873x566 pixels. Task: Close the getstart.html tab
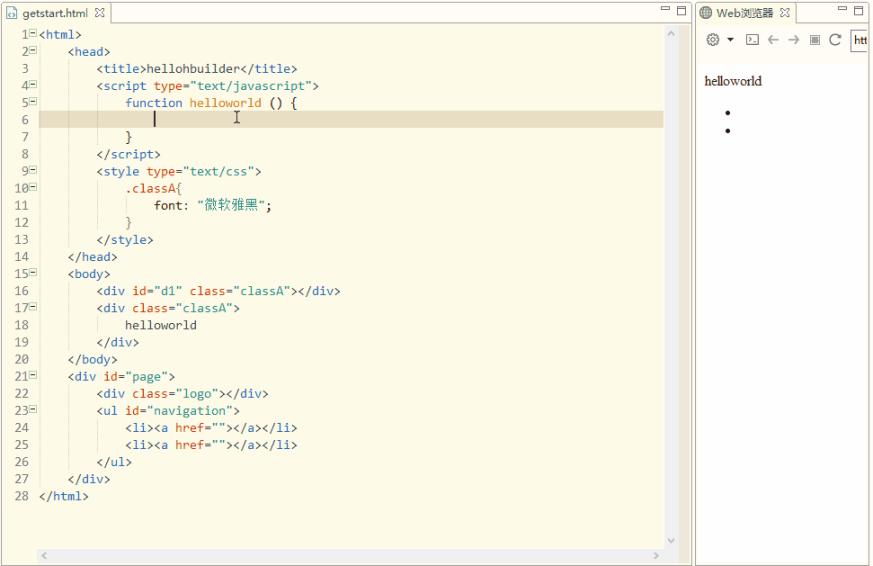[x=100, y=13]
